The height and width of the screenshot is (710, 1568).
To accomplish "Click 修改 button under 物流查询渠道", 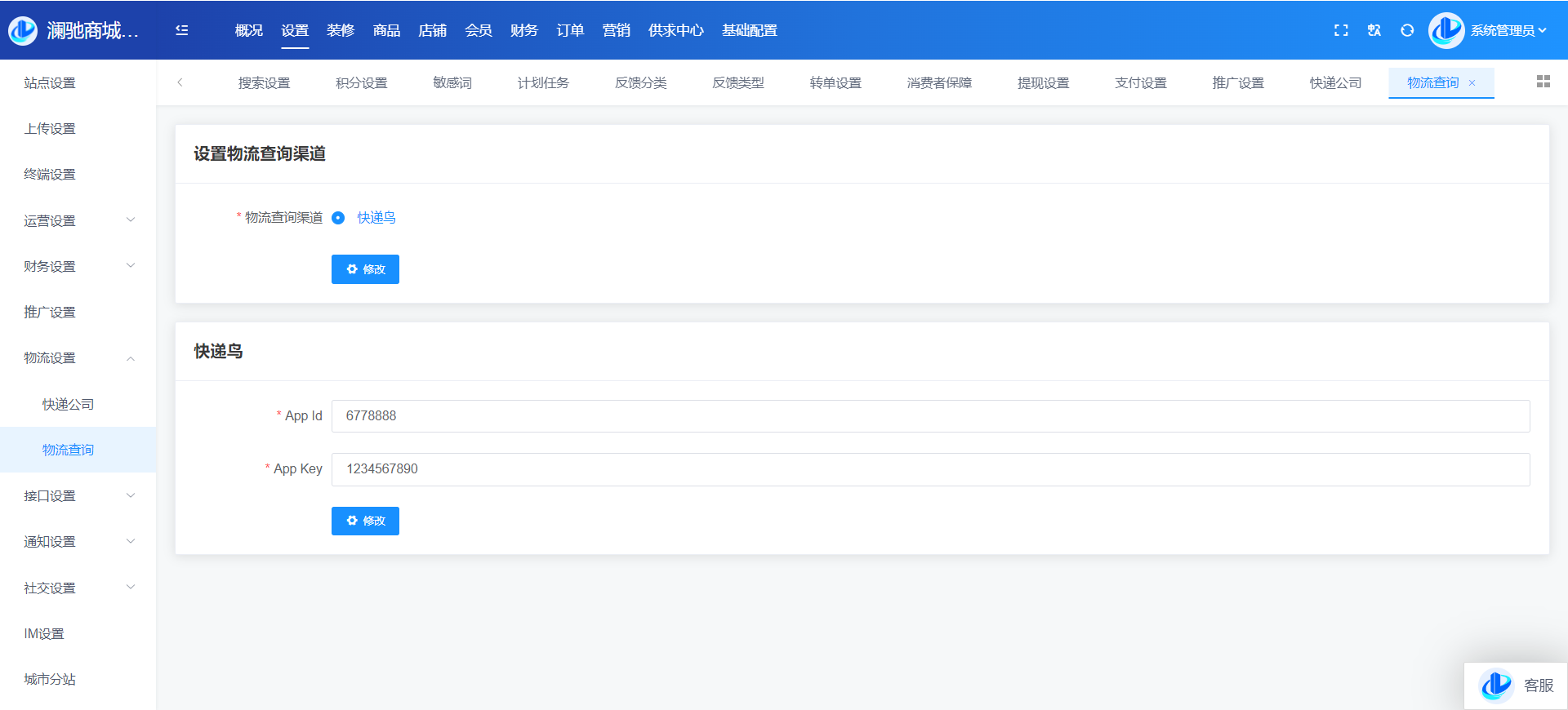I will pyautogui.click(x=365, y=269).
